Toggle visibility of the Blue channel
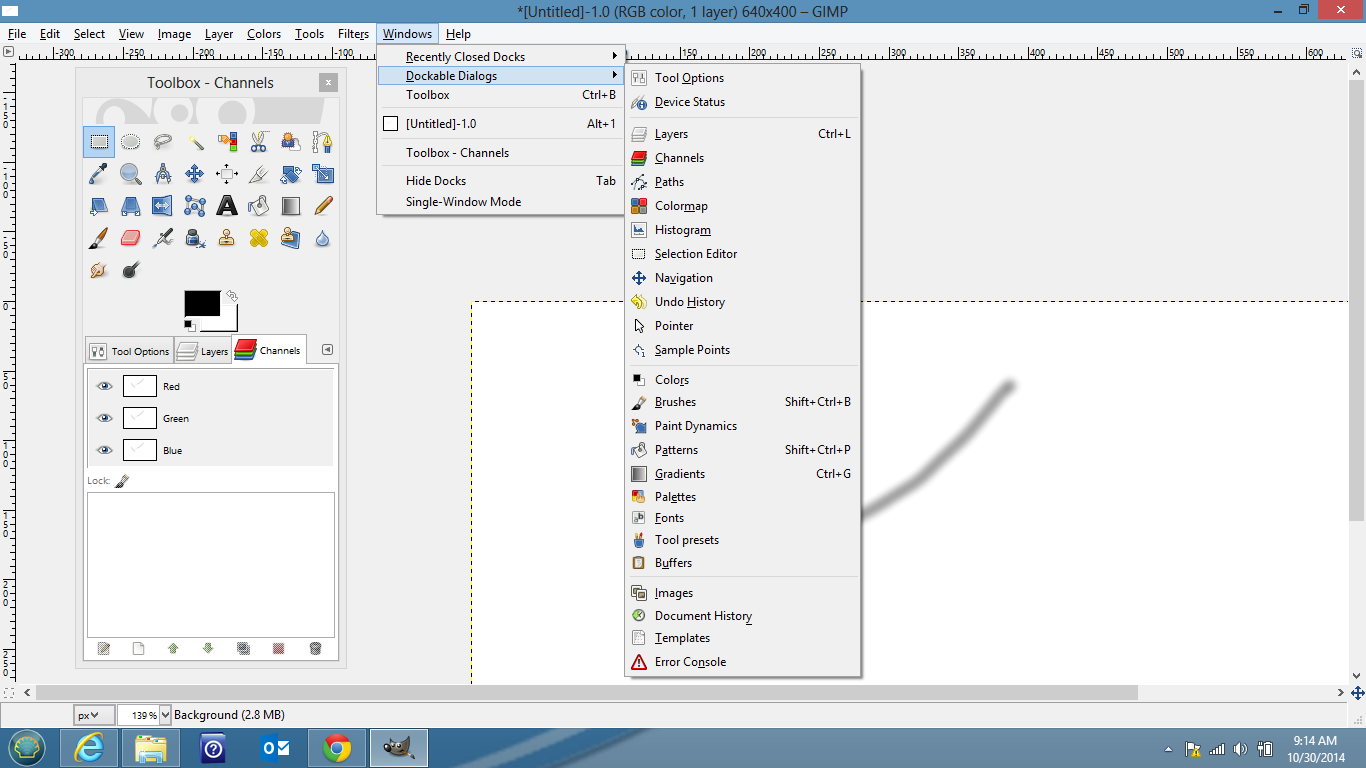The image size is (1366, 768). coord(104,450)
